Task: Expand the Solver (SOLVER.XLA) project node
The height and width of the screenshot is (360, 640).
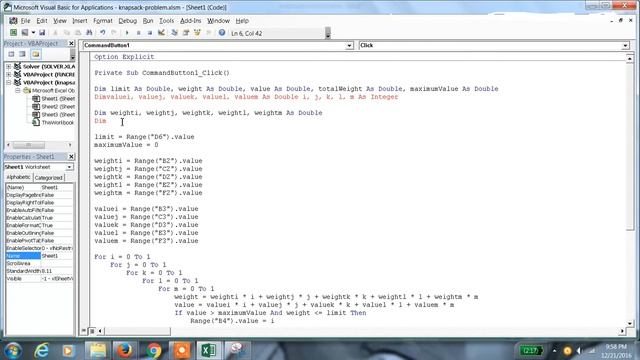Action: (9, 67)
